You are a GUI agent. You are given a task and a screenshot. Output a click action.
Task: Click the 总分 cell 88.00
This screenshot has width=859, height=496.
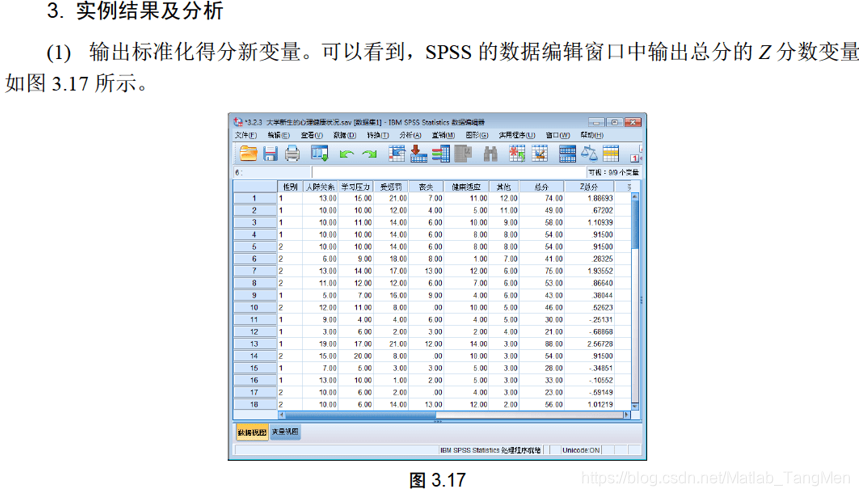click(541, 344)
